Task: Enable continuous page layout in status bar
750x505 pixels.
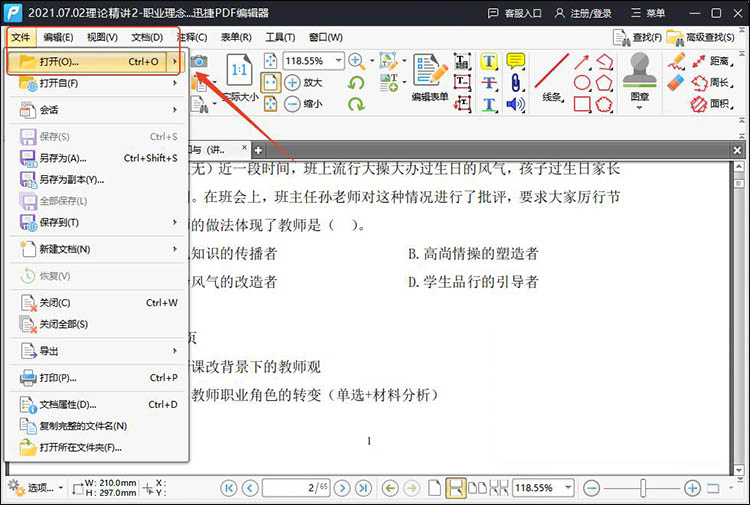Action: [455, 488]
